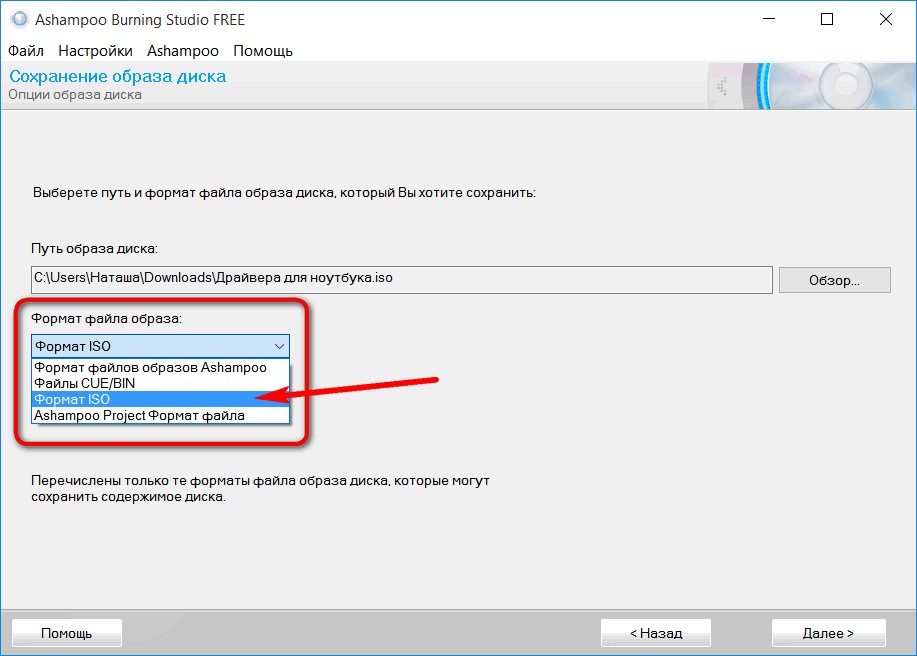917x656 pixels.
Task: Choose Файлы CUE/BIN from the list
Action: [x=84, y=383]
